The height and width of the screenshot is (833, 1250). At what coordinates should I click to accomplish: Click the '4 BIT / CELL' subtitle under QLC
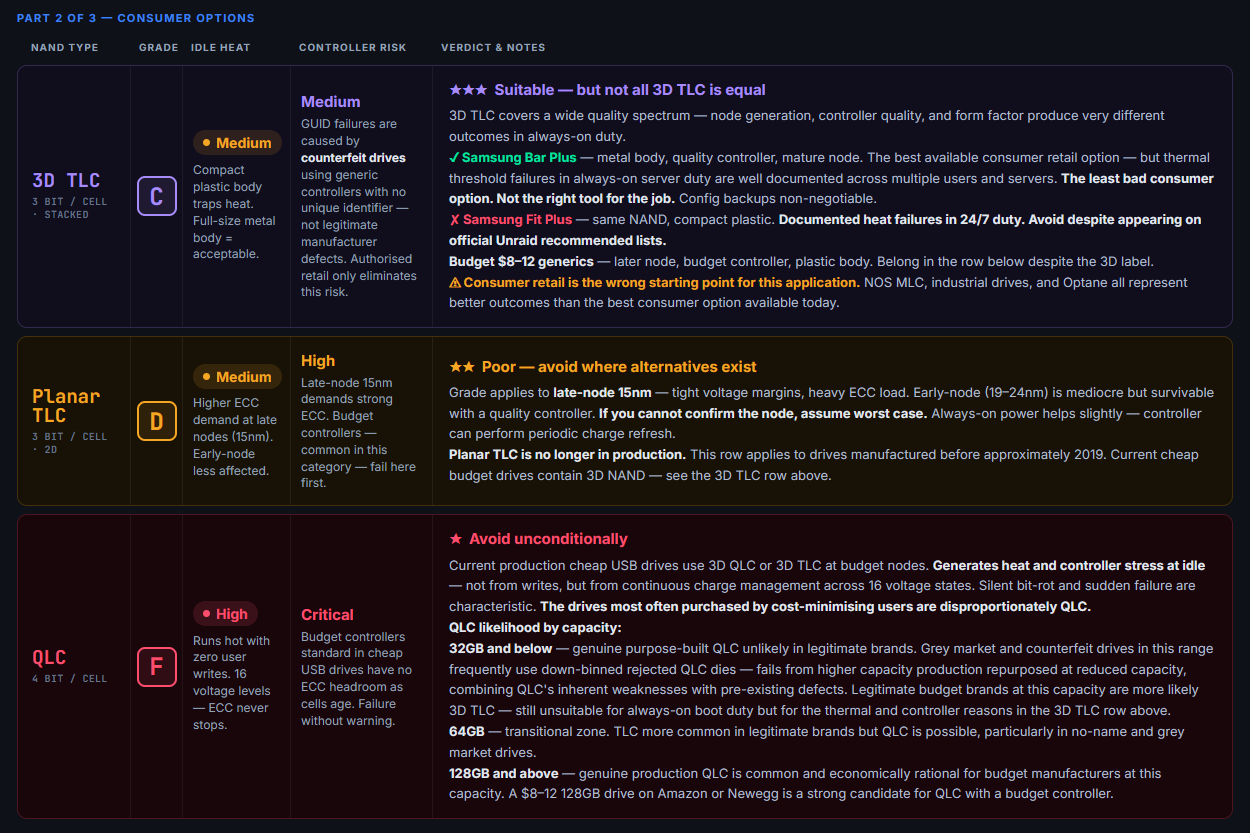(69, 679)
